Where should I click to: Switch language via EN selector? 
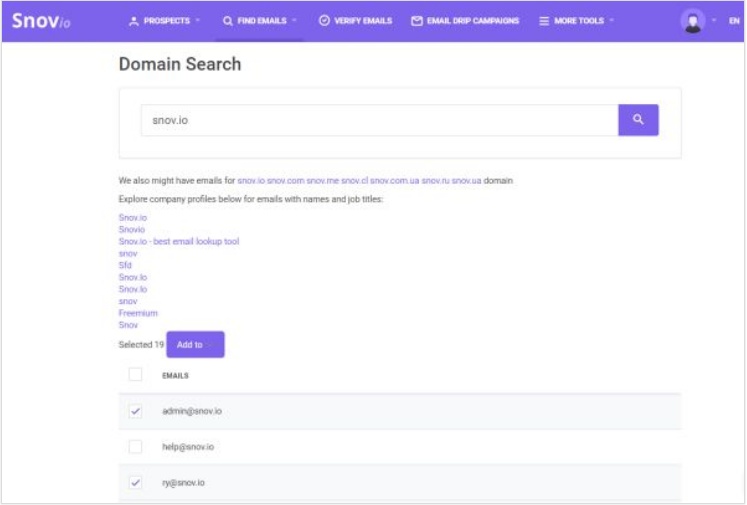click(734, 21)
